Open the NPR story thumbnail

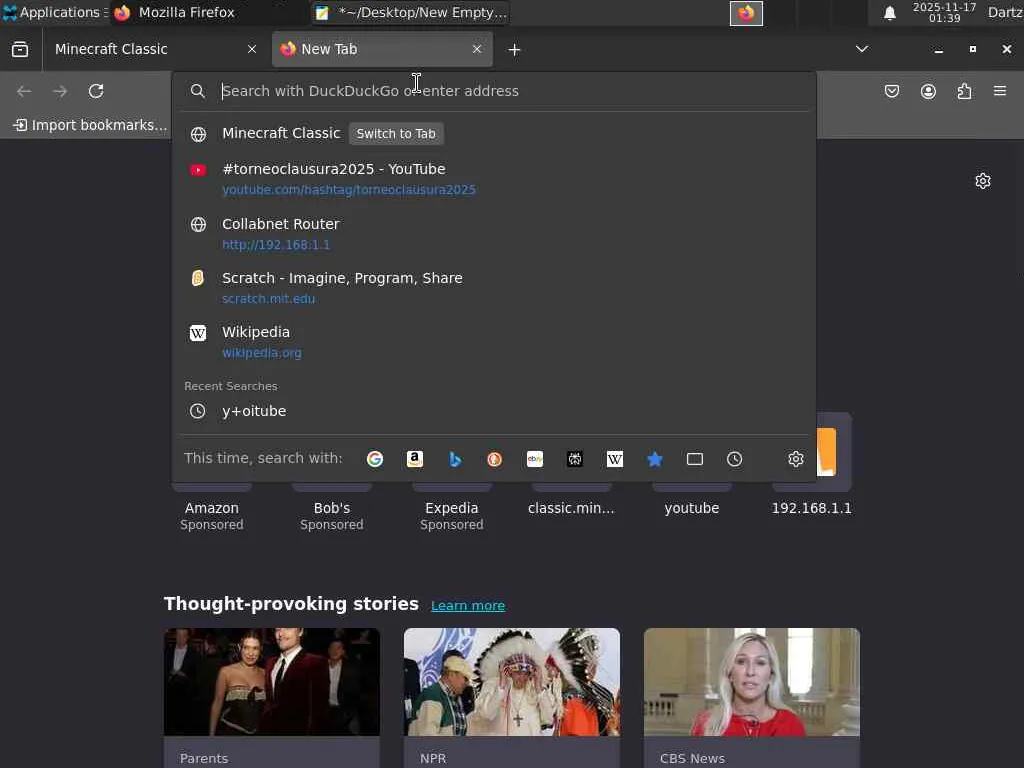tap(511, 682)
